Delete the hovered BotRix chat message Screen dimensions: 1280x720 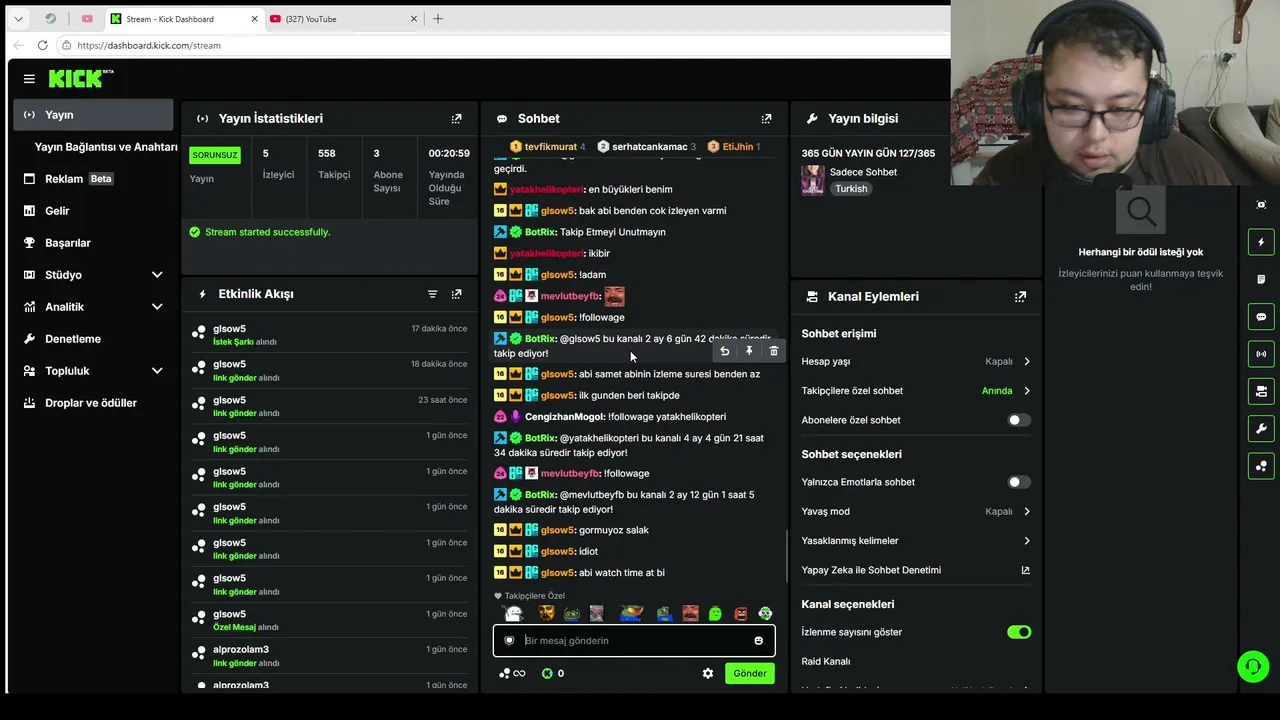tap(773, 351)
